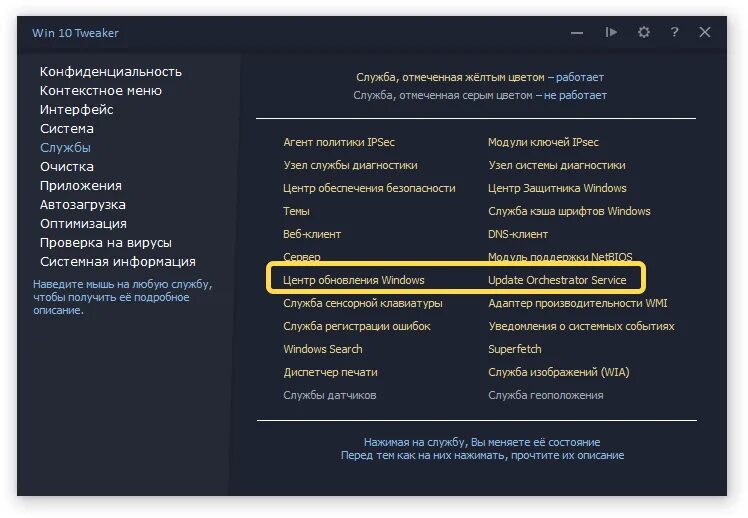Toggle Уведомления о системных событиях service
Screen dimensions: 748x518
(x=581, y=326)
